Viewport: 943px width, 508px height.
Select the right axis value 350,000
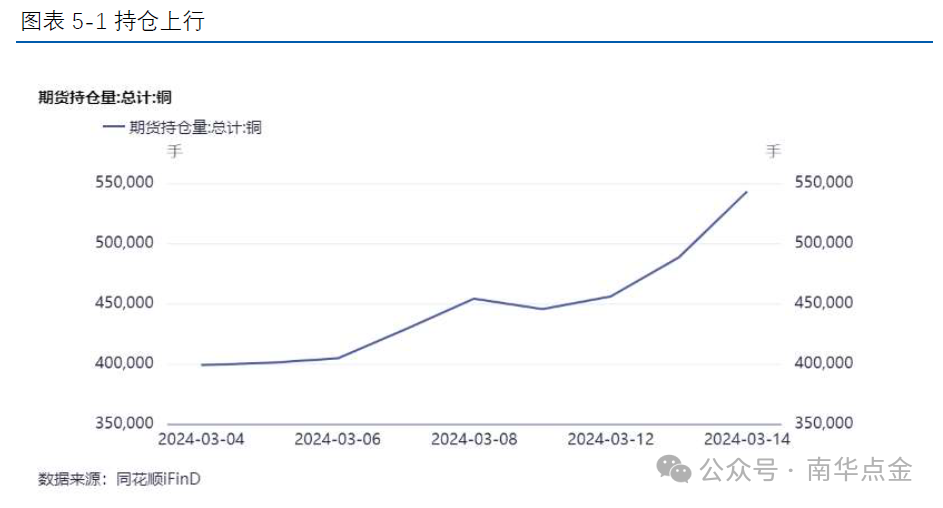[824, 423]
